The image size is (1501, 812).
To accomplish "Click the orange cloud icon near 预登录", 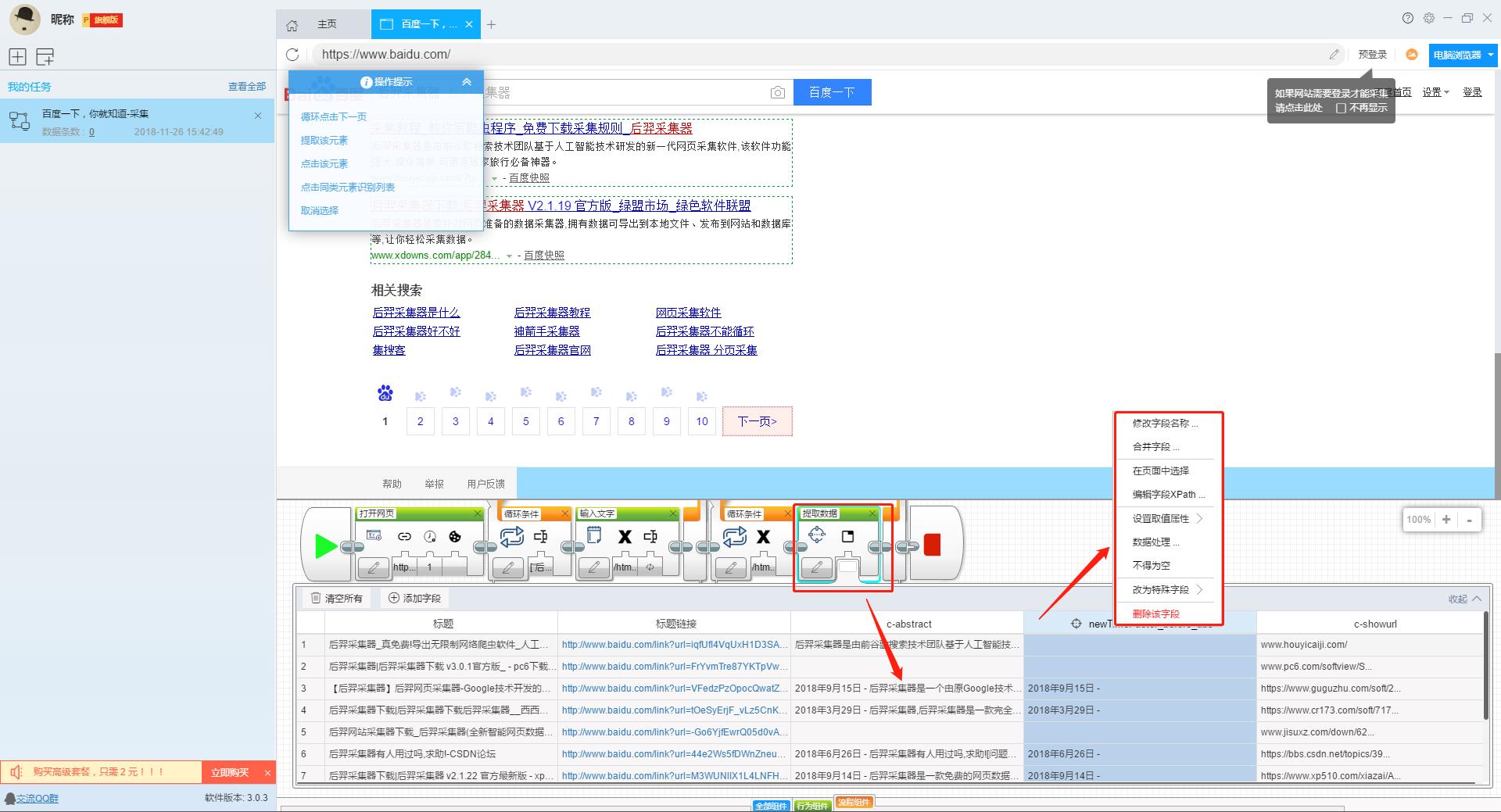I will coord(1412,55).
